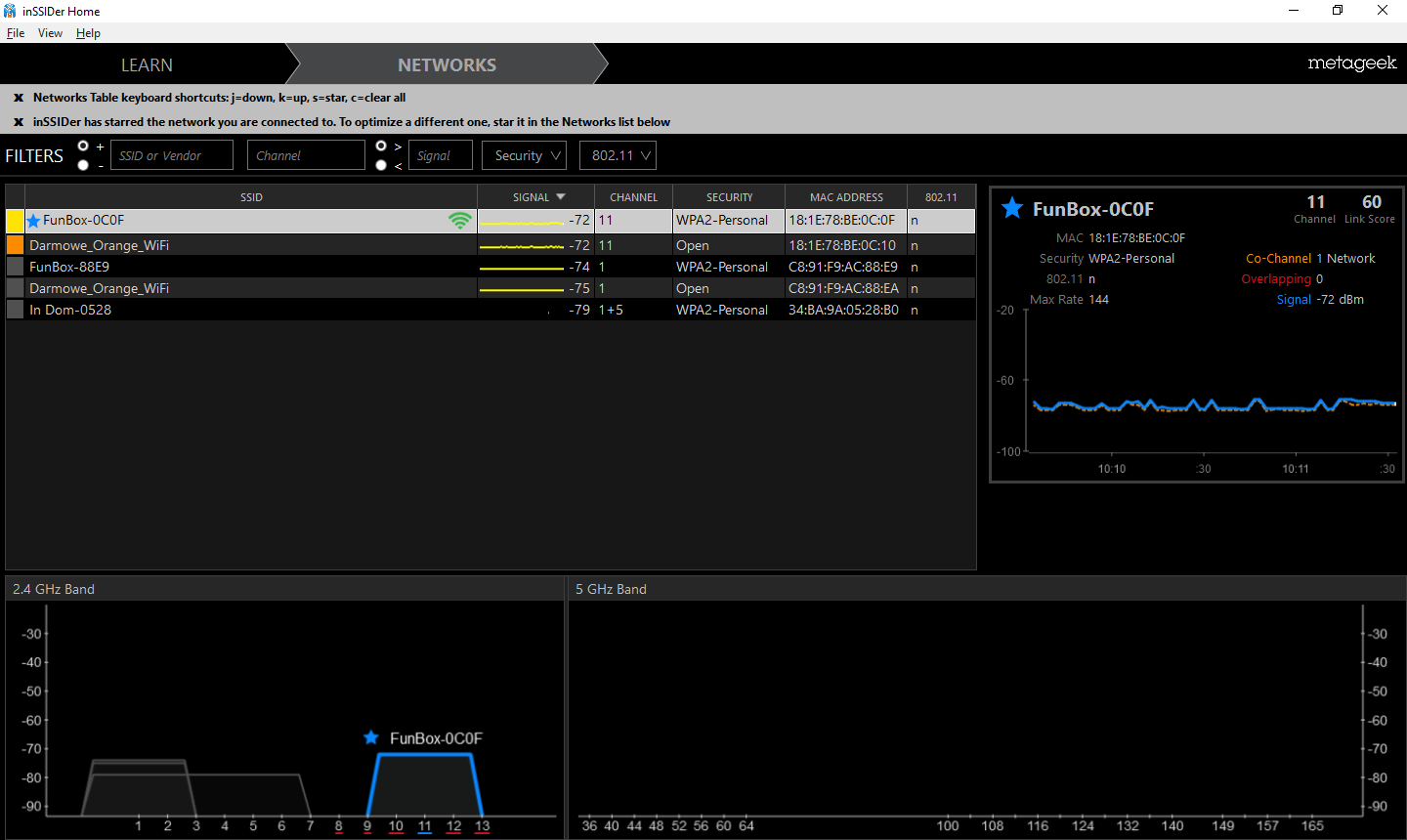Image resolution: width=1407 pixels, height=840 pixels.
Task: Select Darmowe_Orange_WiFi row with MAC C8:91:F9:AC:88:EA
Action: 490,288
